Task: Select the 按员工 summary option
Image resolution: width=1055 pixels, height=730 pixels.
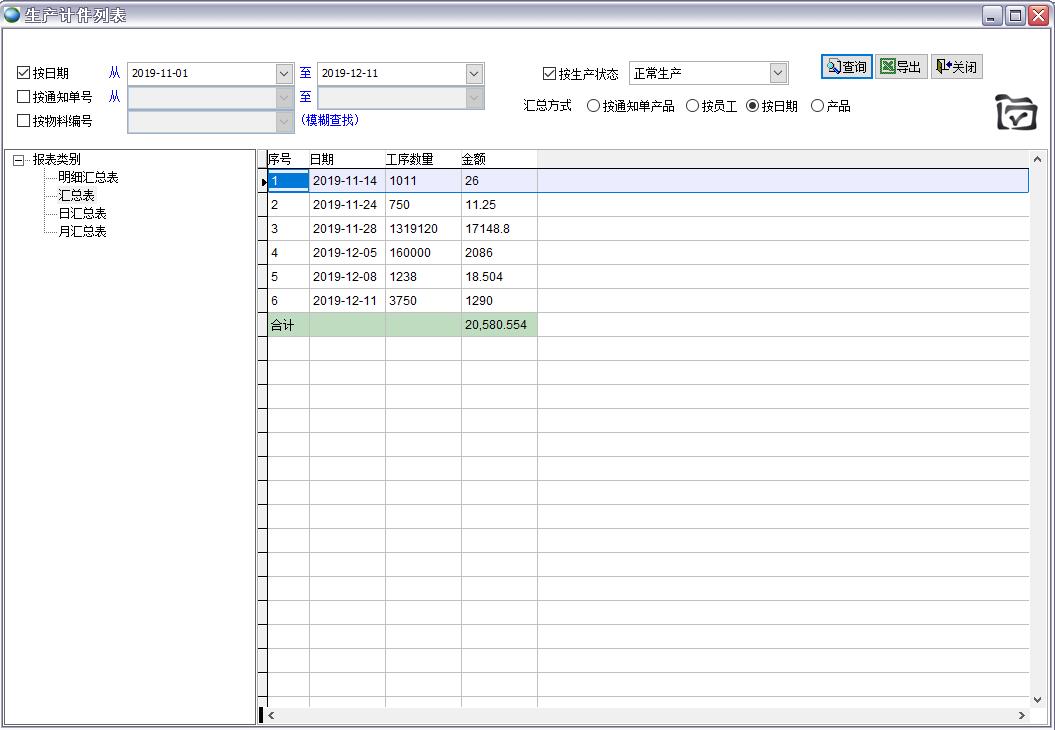Action: coord(692,106)
